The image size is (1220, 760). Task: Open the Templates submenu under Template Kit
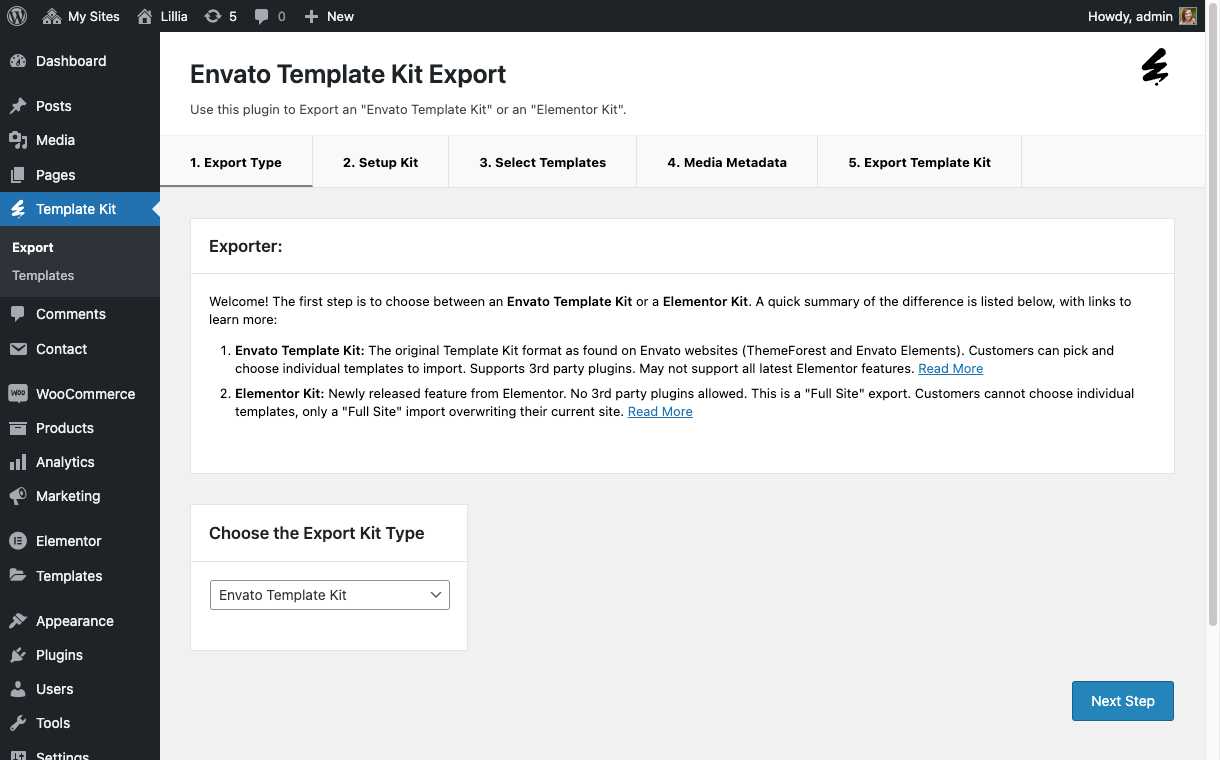pyautogui.click(x=43, y=276)
